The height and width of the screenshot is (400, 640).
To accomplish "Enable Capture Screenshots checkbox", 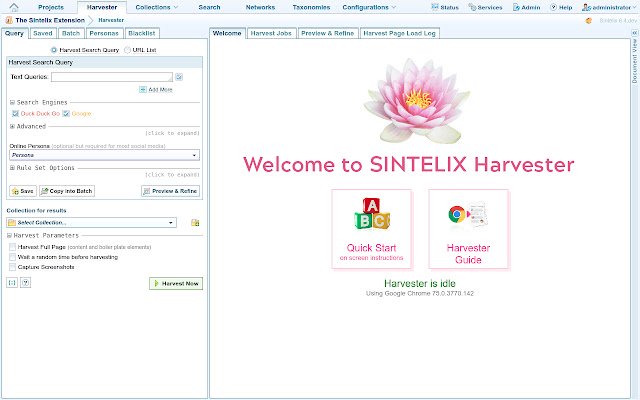I will (13, 267).
